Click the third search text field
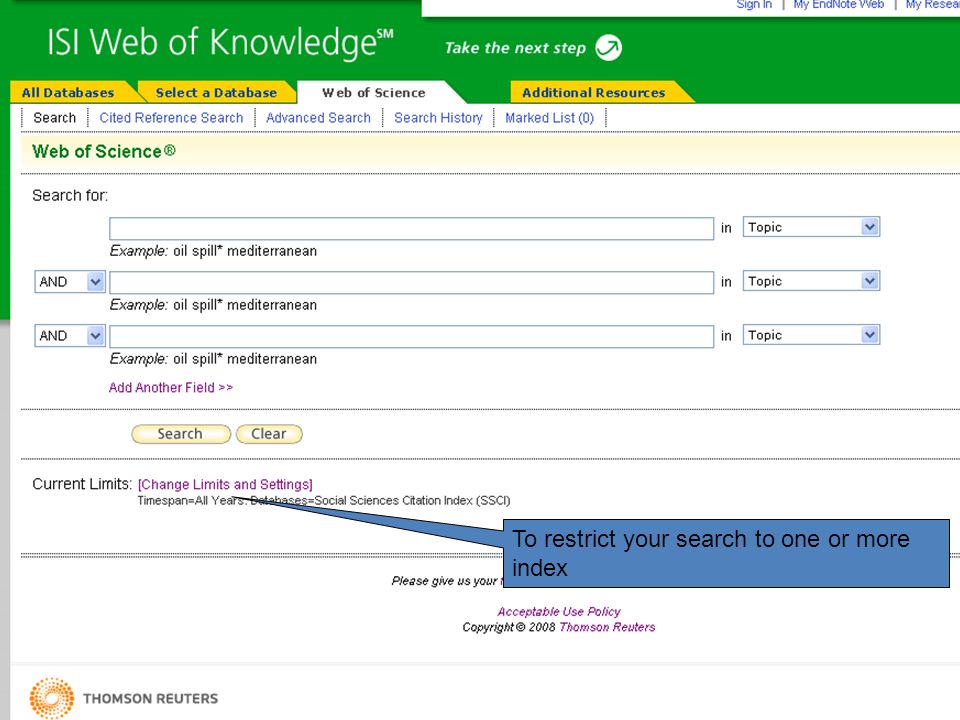Image resolution: width=960 pixels, height=720 pixels. (411, 336)
